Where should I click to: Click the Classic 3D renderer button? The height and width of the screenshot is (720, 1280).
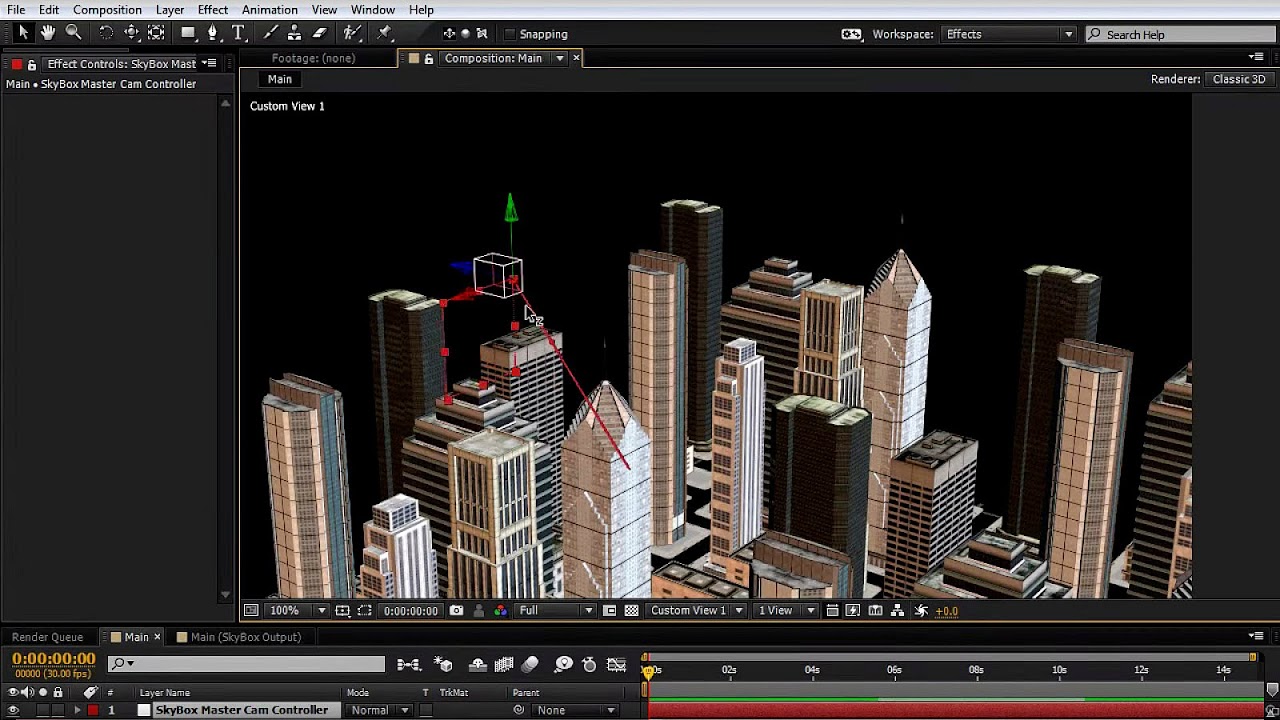1238,79
